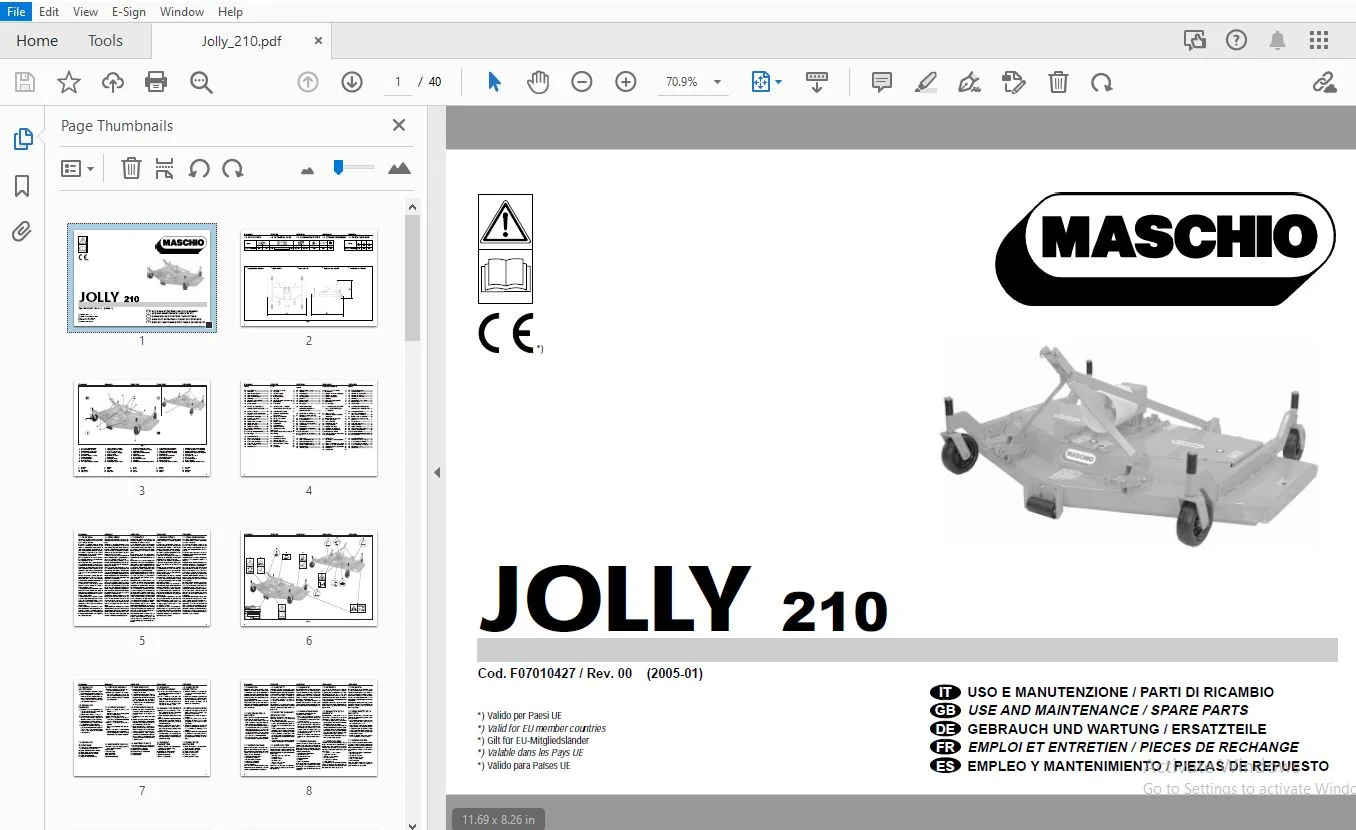Open the File menu
This screenshot has width=1356, height=830.
pyautogui.click(x=17, y=11)
